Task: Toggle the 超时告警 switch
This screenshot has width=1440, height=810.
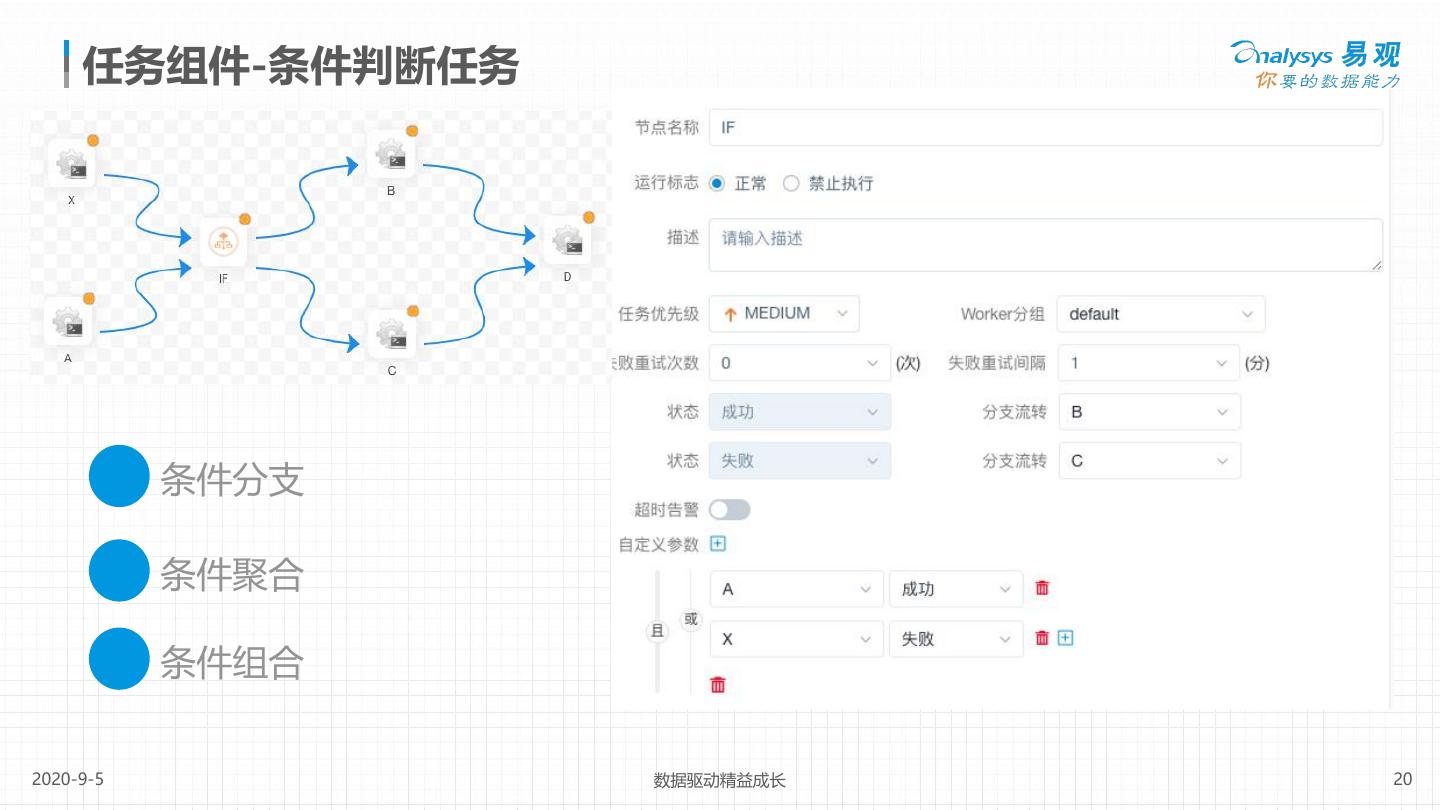Action: tap(729, 510)
